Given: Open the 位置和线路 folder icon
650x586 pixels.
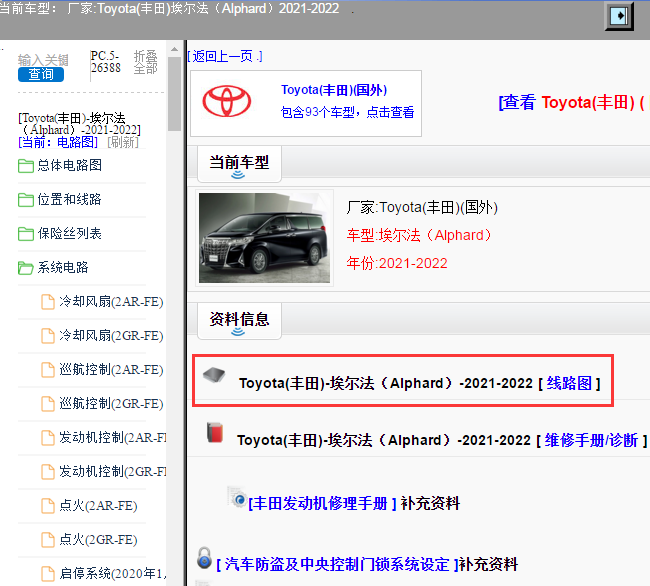Looking at the screenshot, I should (26, 200).
